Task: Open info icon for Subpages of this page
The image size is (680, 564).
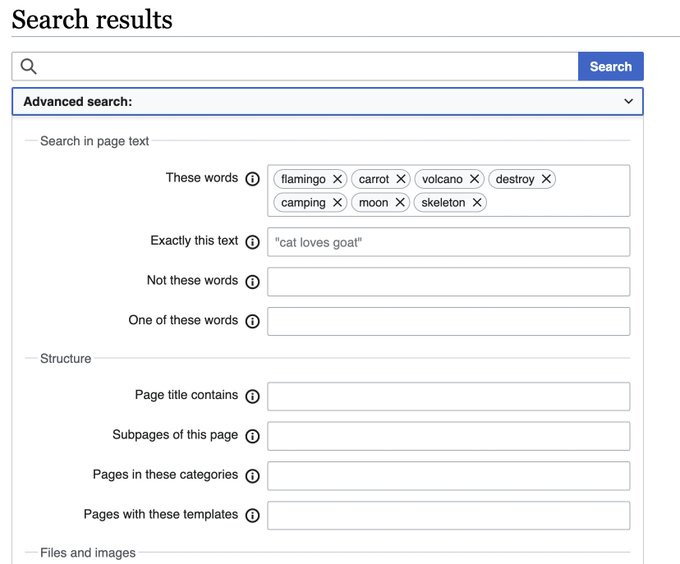Action: (252, 436)
